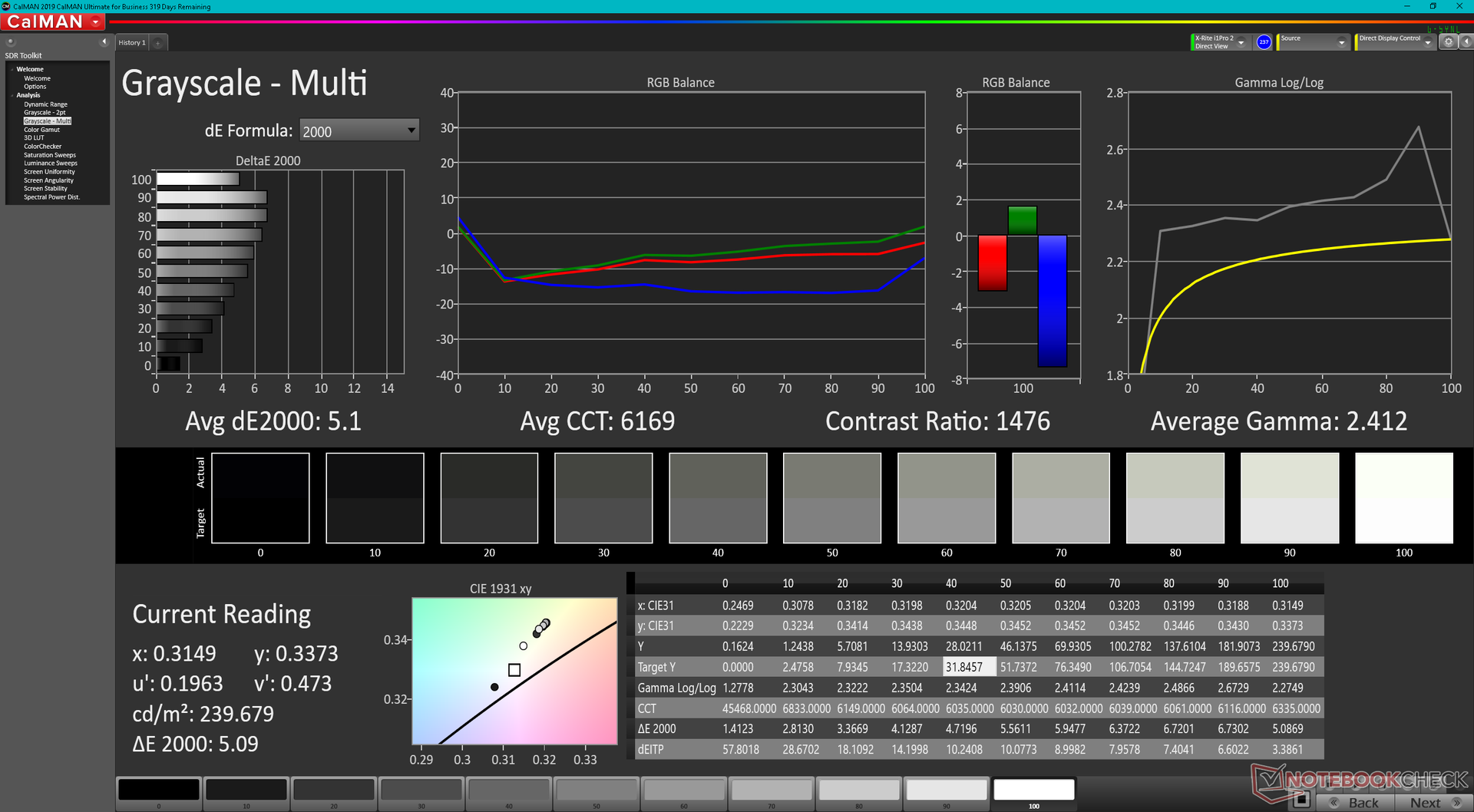The width and height of the screenshot is (1474, 812).
Task: Collapse the Analysis tree group
Action: click(12, 95)
